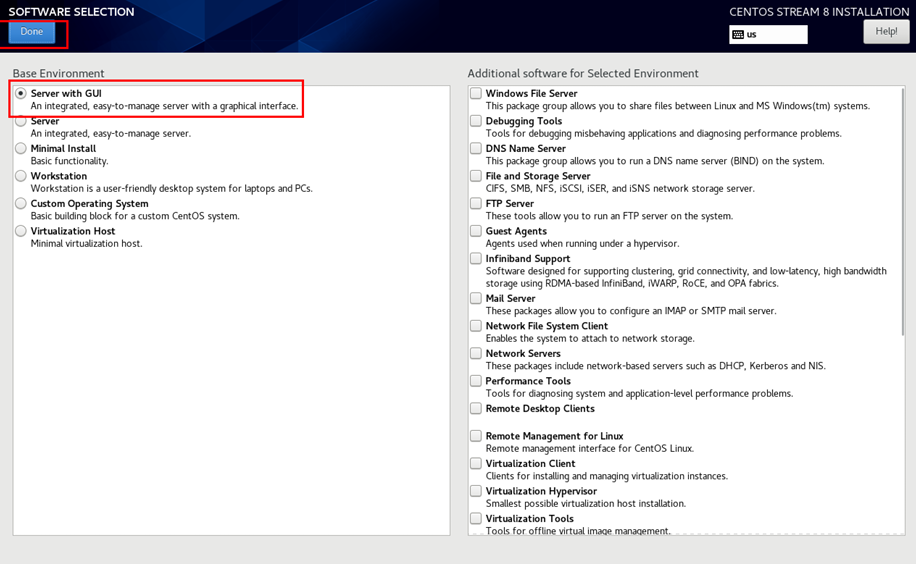The image size is (916, 564).
Task: Check the Mail Server checkbox
Action: click(476, 298)
